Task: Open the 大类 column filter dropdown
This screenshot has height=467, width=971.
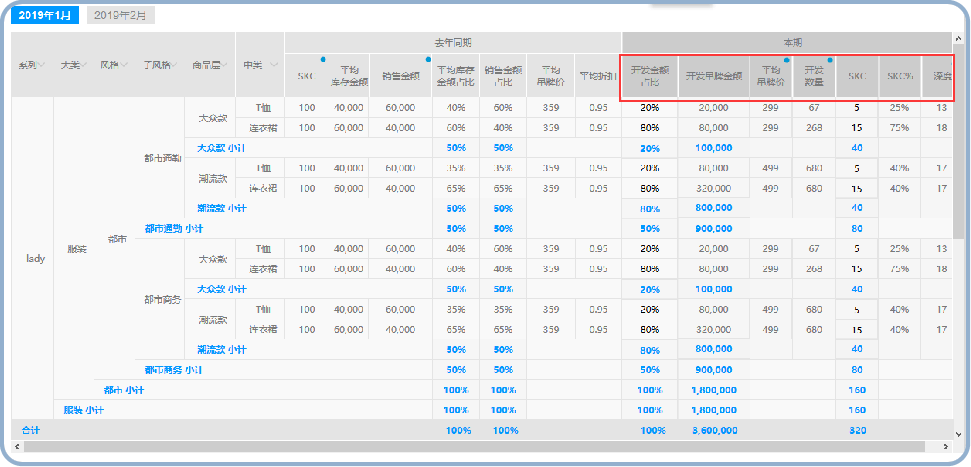Action: (x=84, y=64)
